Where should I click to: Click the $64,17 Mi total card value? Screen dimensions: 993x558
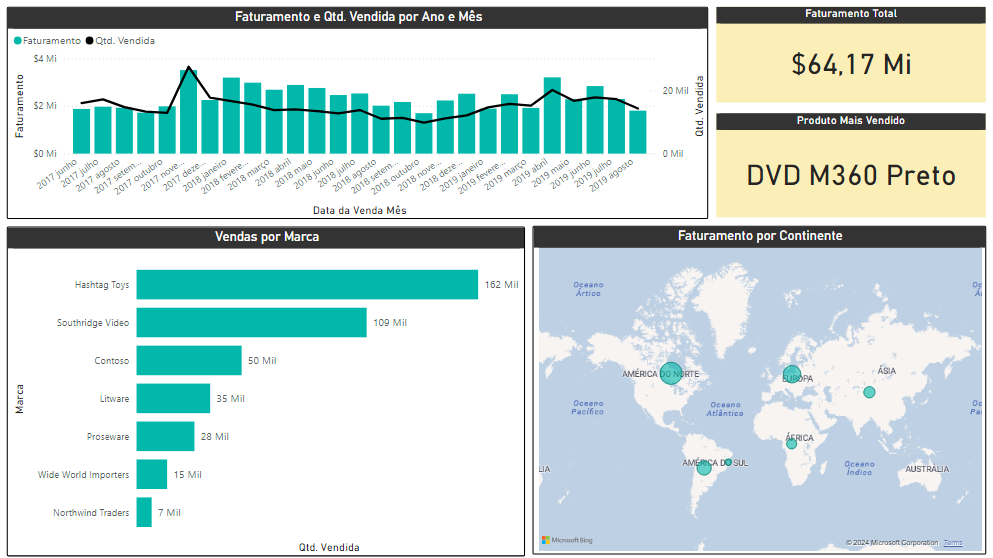pos(851,64)
